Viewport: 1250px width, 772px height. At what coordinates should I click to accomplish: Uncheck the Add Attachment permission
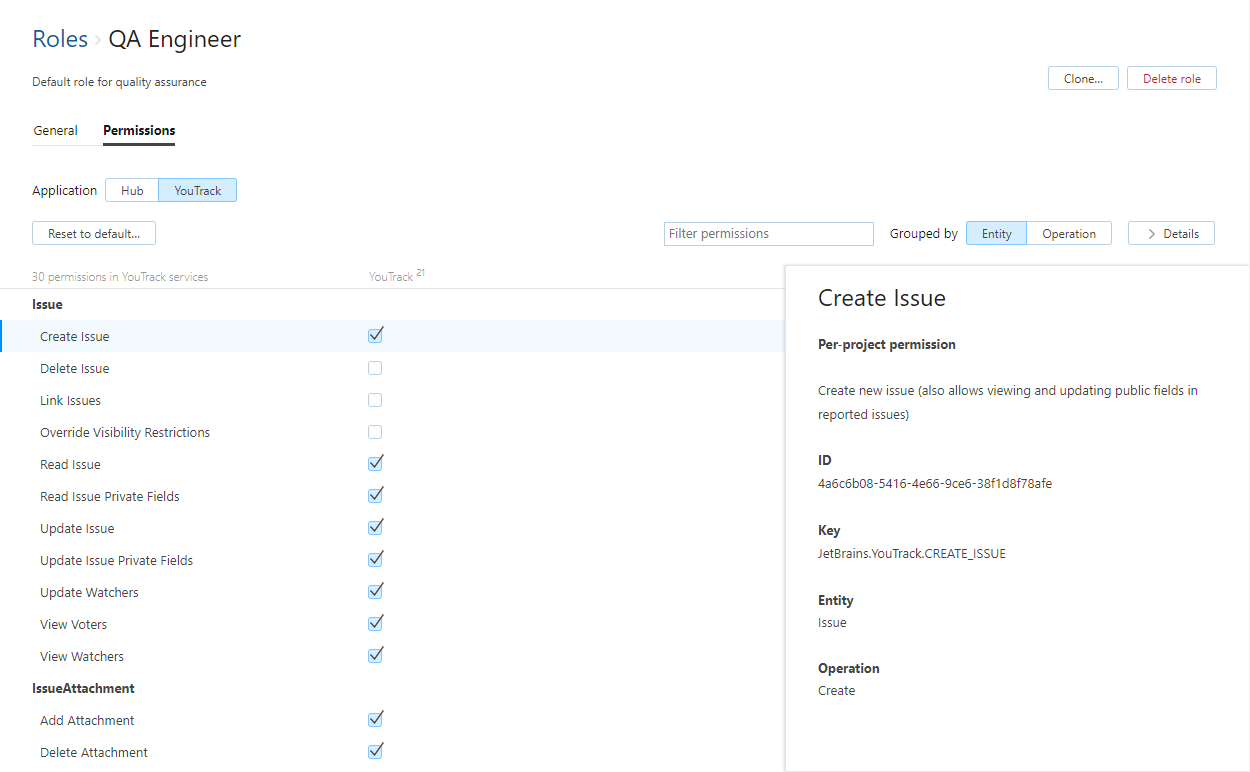375,720
